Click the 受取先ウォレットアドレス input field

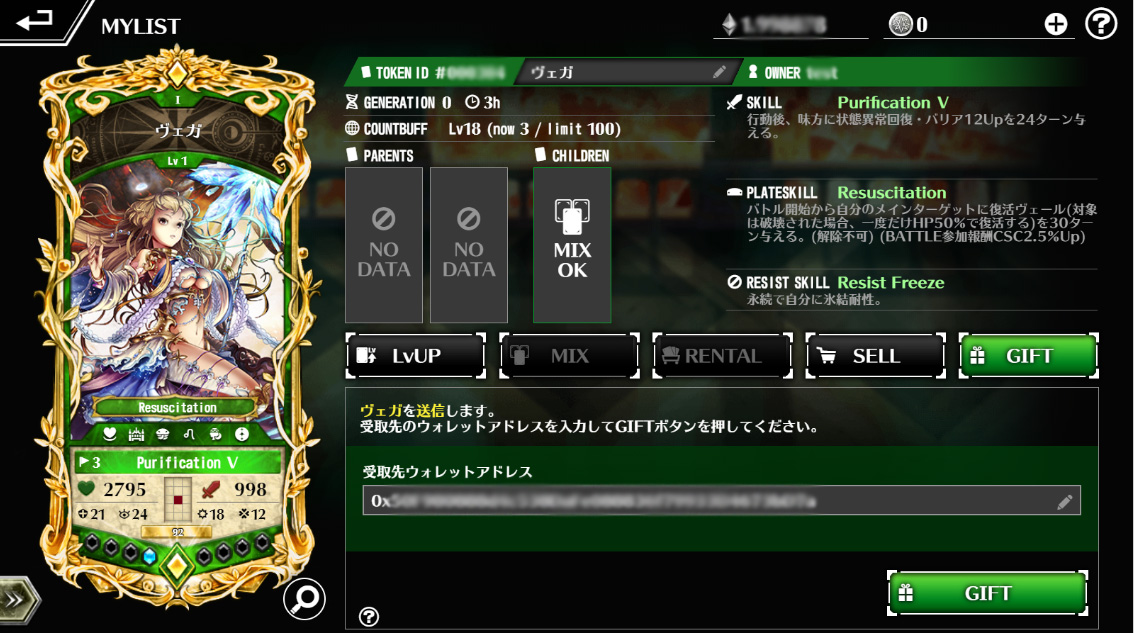(x=721, y=501)
